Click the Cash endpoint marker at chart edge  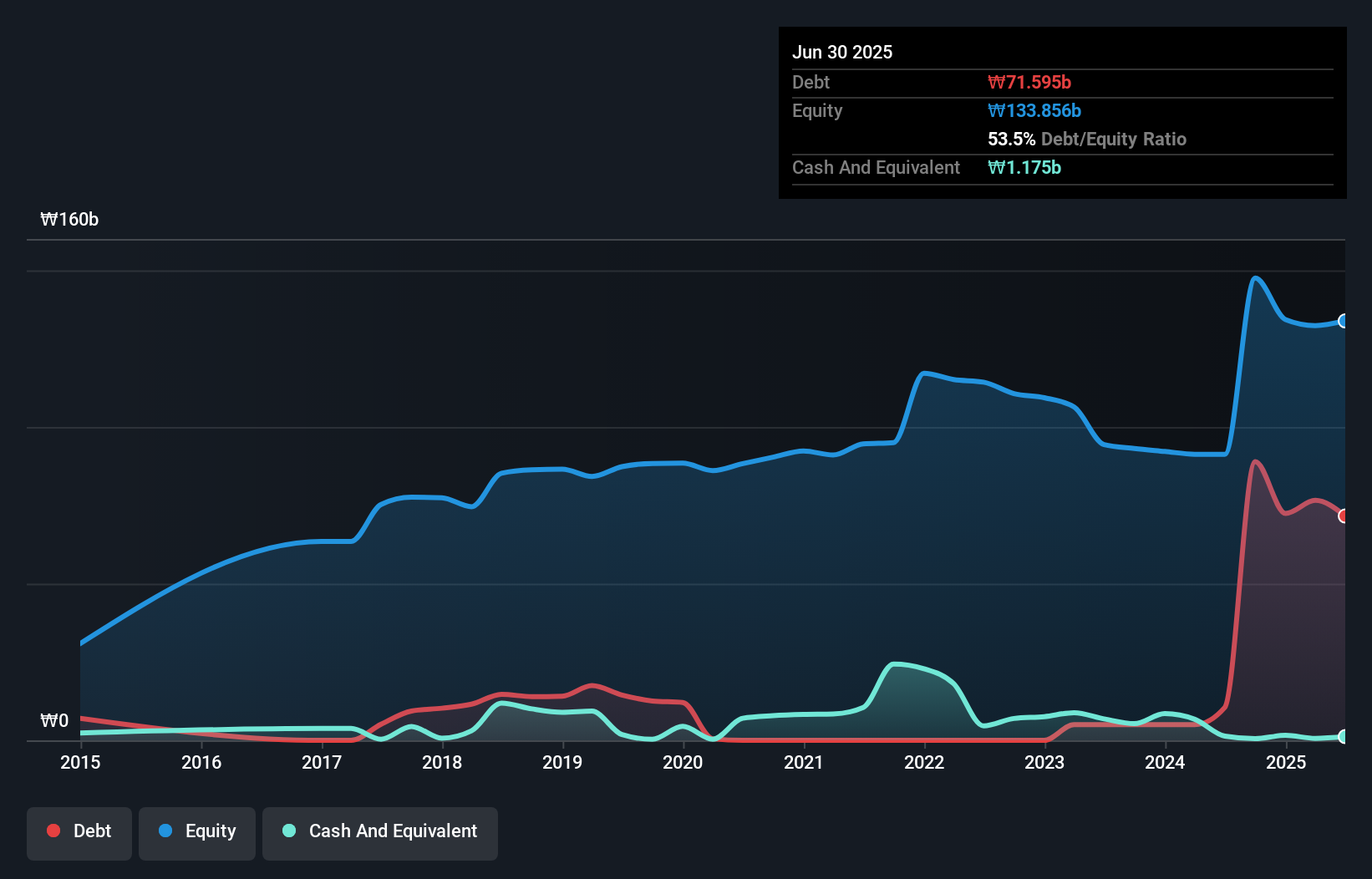[1344, 737]
